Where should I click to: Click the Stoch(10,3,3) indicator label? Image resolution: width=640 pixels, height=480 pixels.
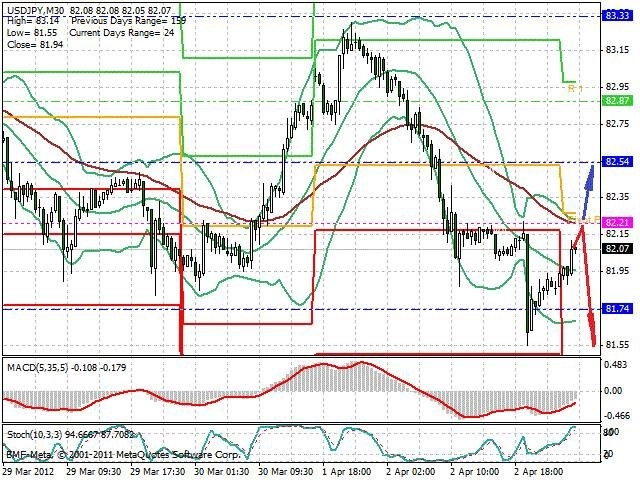click(x=34, y=434)
